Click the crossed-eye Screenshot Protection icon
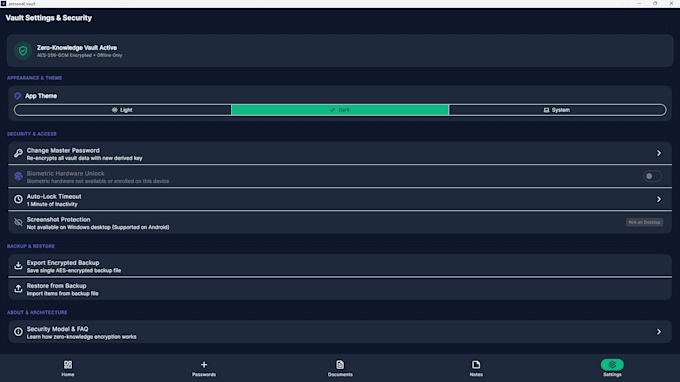 [x=18, y=222]
